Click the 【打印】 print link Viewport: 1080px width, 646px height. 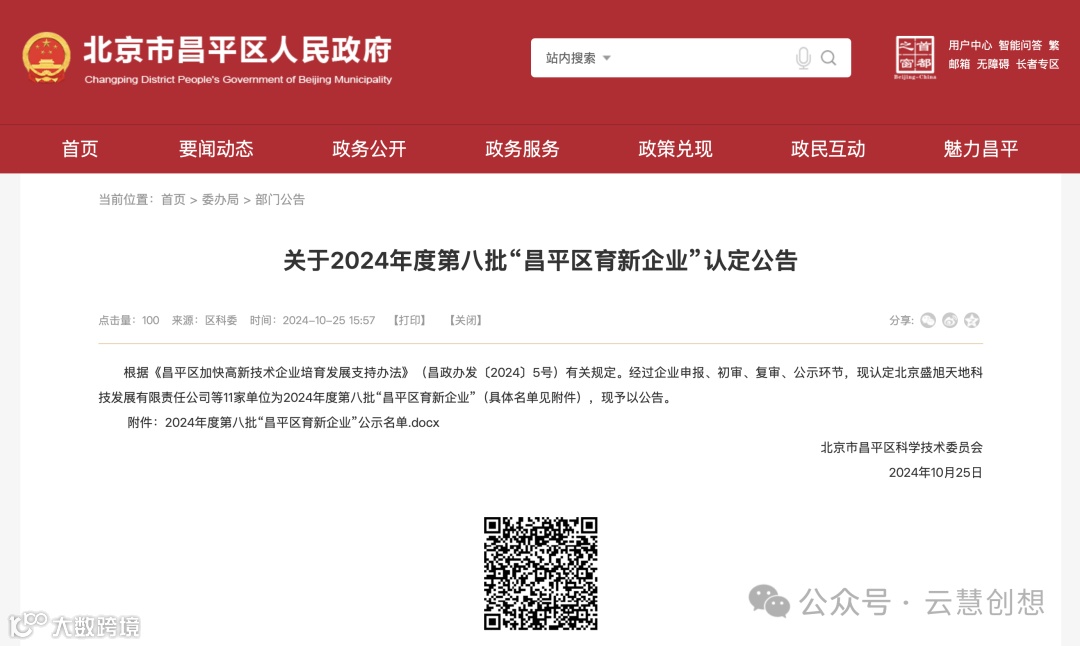[409, 320]
